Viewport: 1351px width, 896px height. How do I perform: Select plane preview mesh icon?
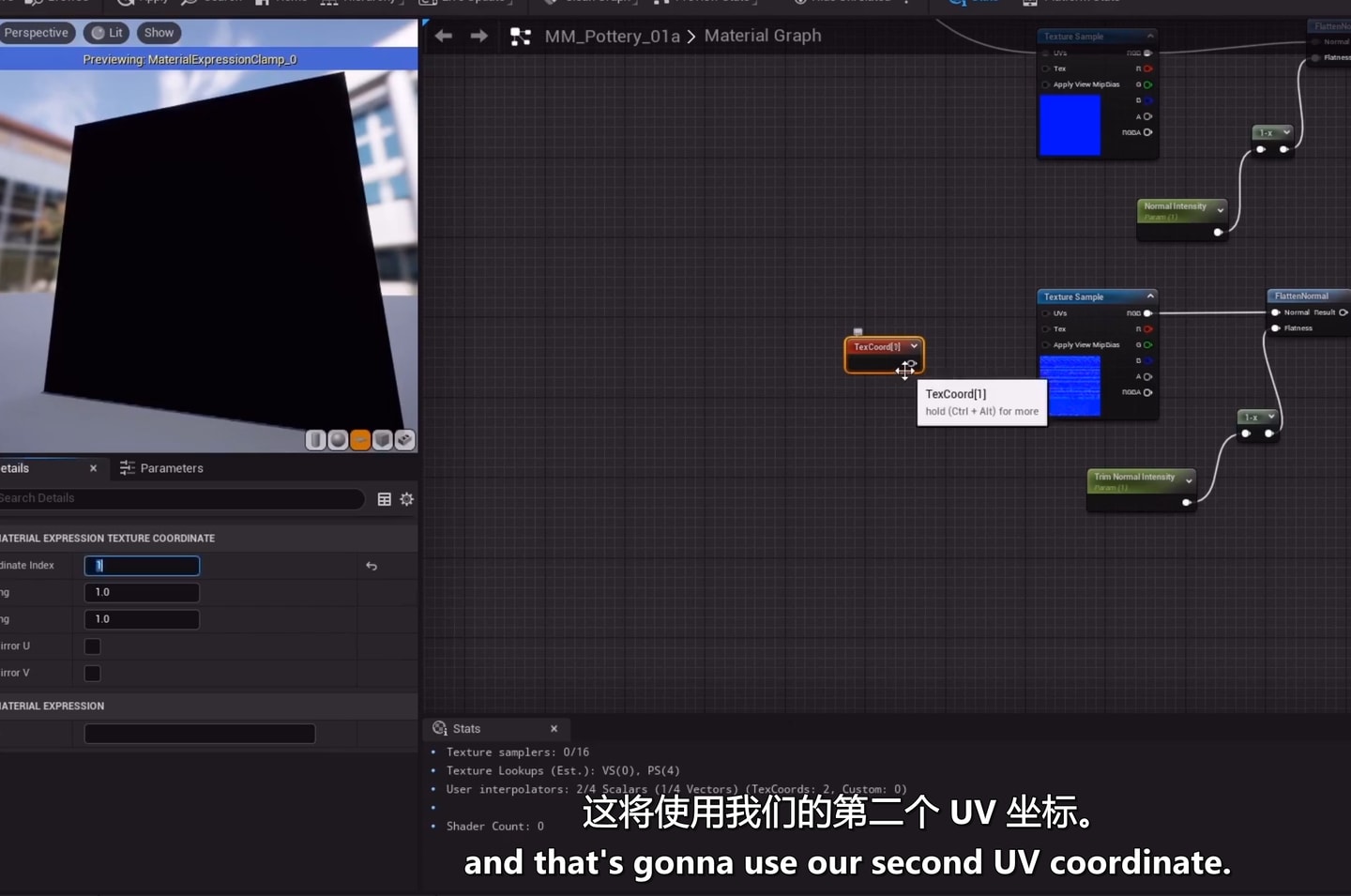pyautogui.click(x=360, y=439)
